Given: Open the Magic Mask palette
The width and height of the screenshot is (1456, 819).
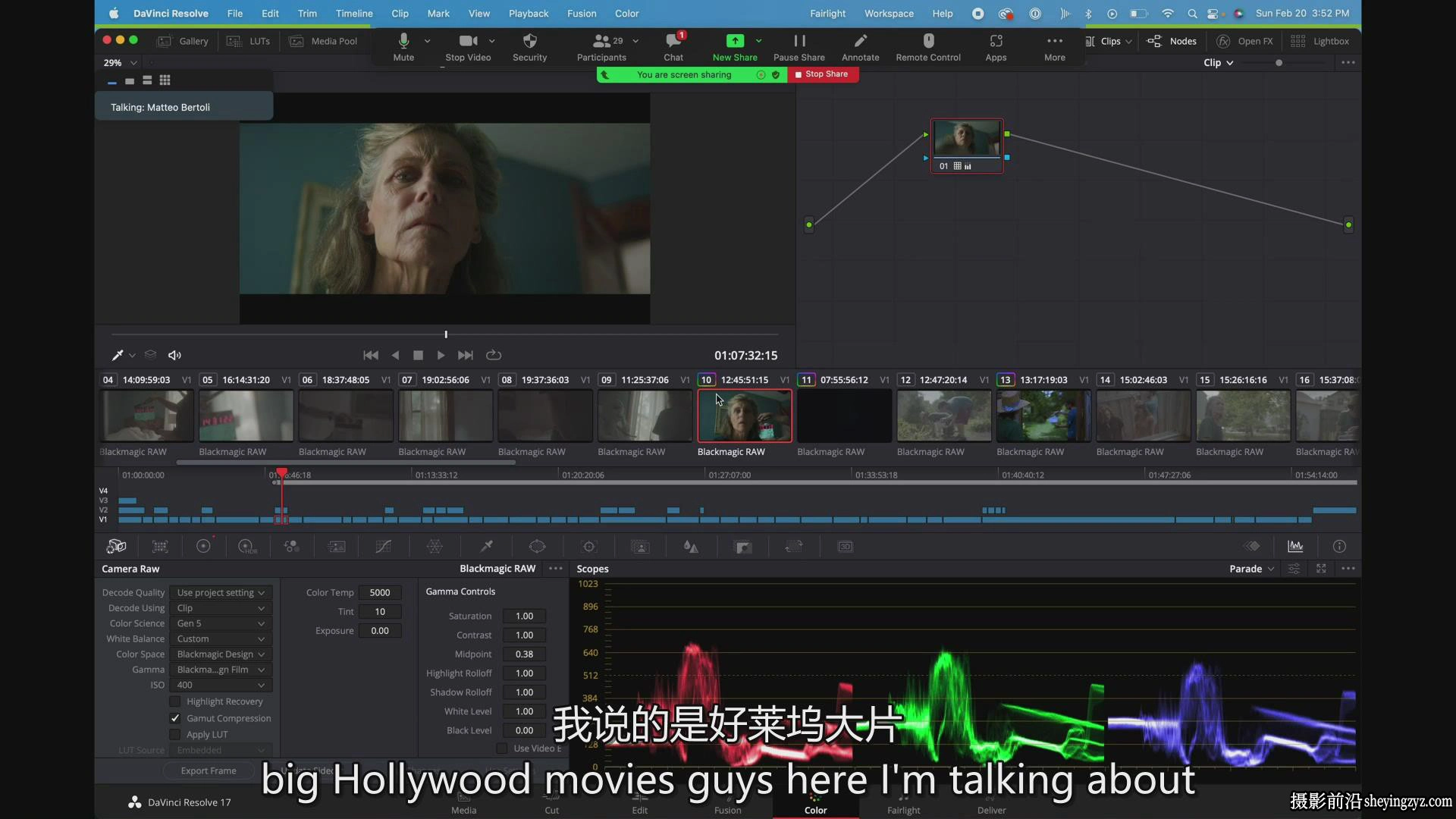Looking at the screenshot, I should (x=641, y=546).
